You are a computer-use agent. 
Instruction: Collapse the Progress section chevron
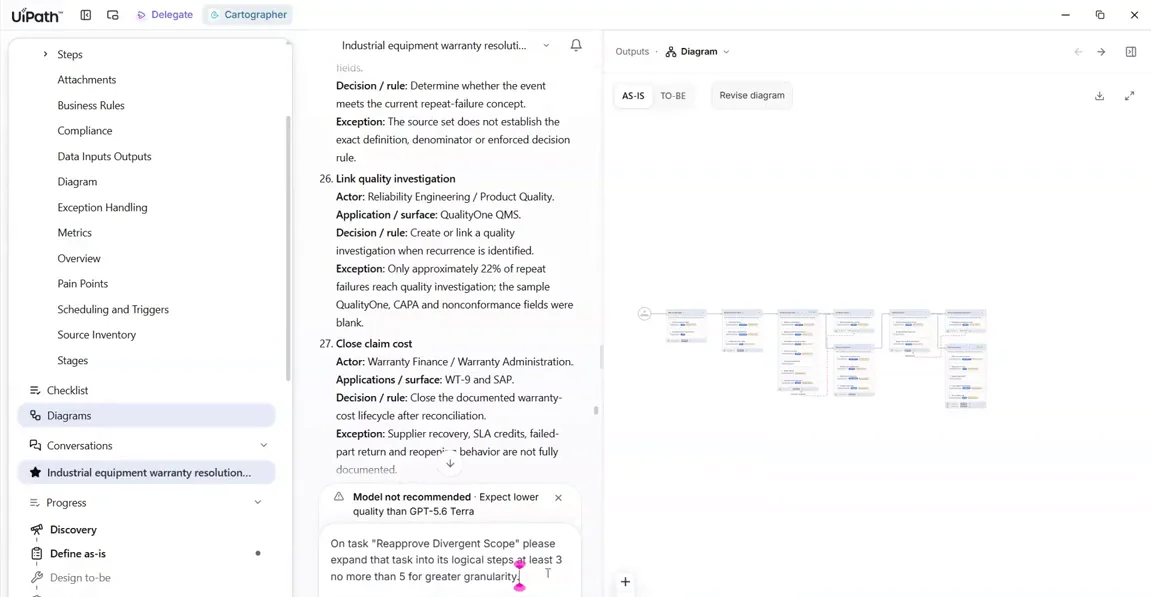tap(258, 502)
